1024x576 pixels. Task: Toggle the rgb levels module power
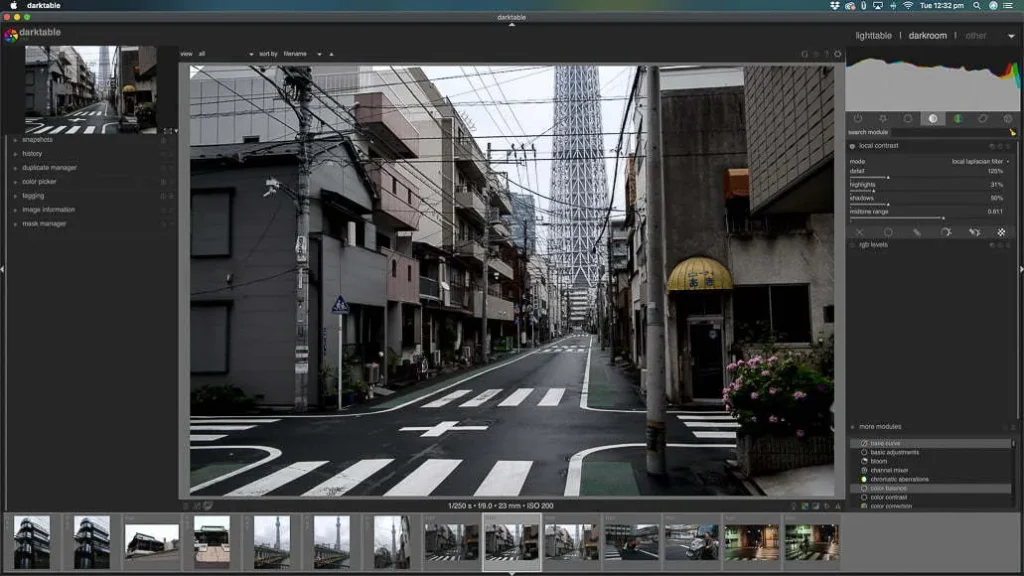pos(852,245)
